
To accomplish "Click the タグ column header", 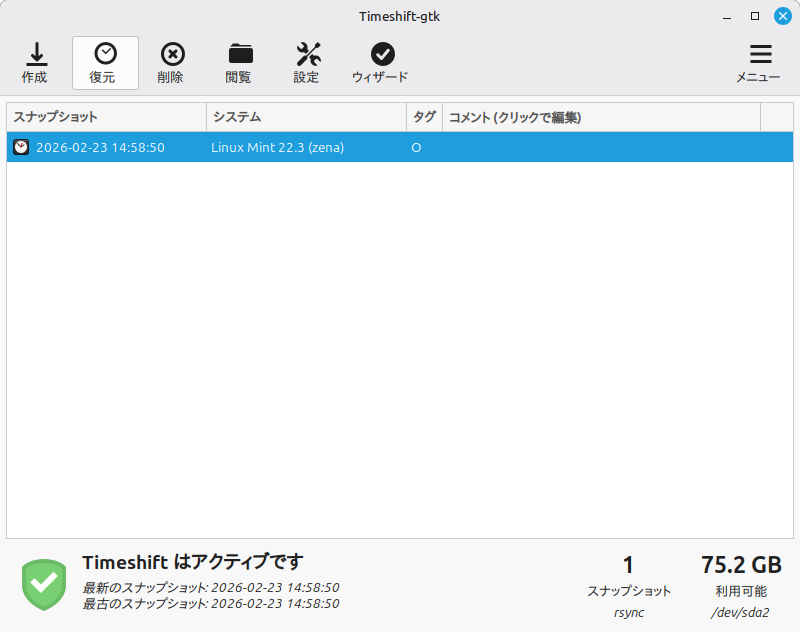I will (424, 117).
